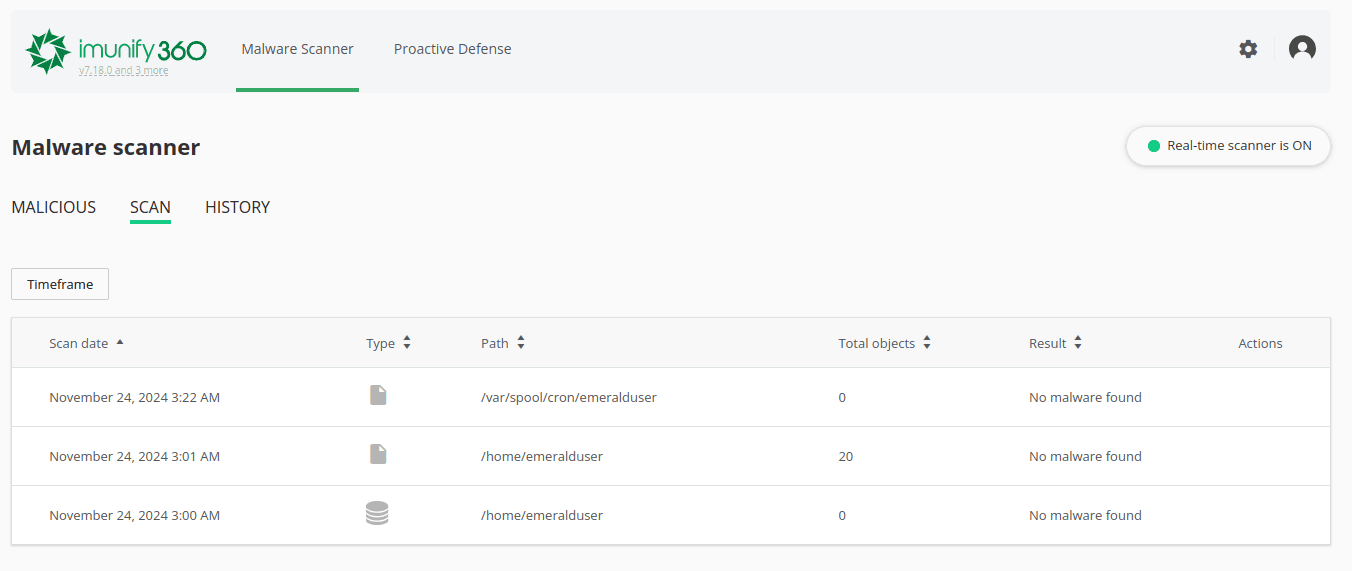
Task: Open the user profile avatar
Action: [x=1302, y=49]
